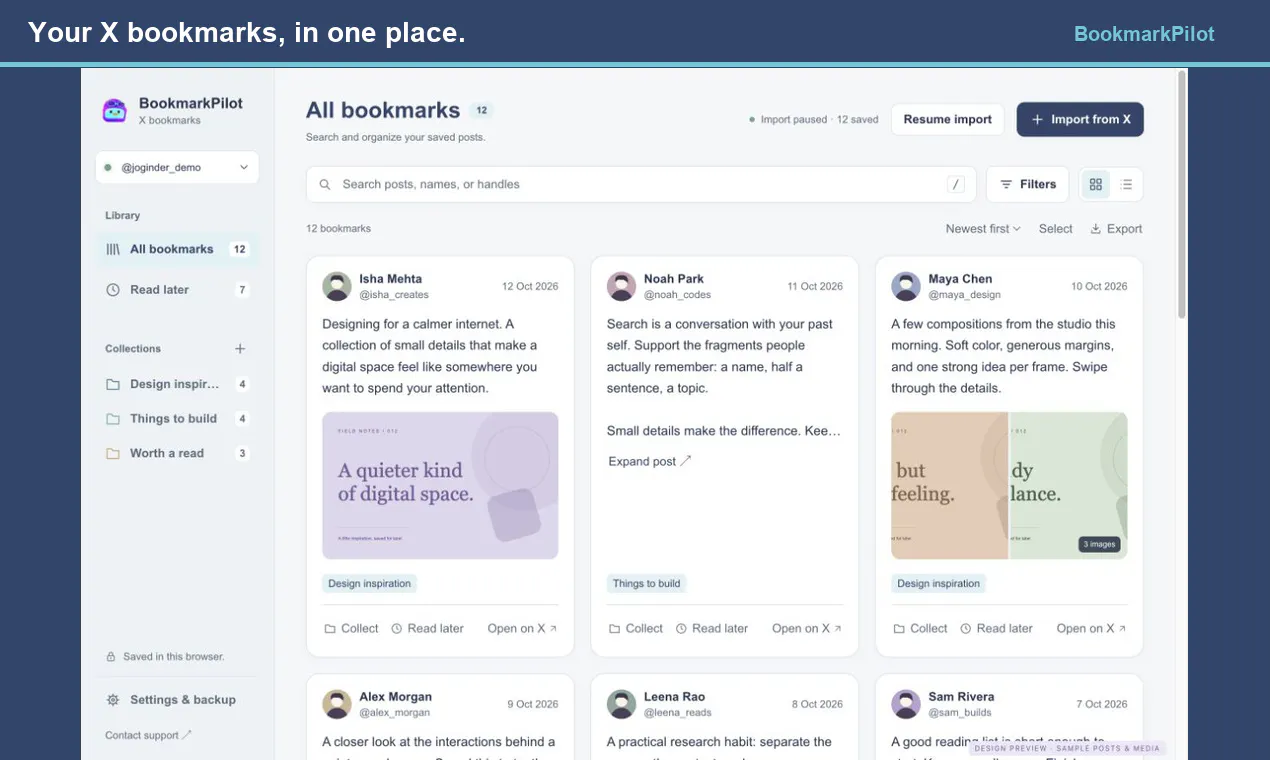Click the 'Saved in this browser.' lock note
This screenshot has height=760, width=1270.
click(x=165, y=657)
